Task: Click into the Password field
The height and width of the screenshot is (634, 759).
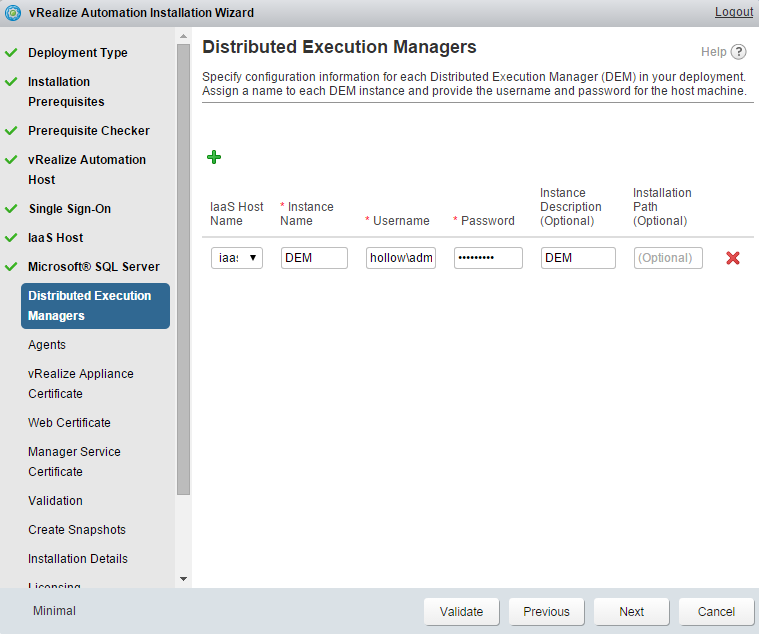Action: [x=488, y=258]
